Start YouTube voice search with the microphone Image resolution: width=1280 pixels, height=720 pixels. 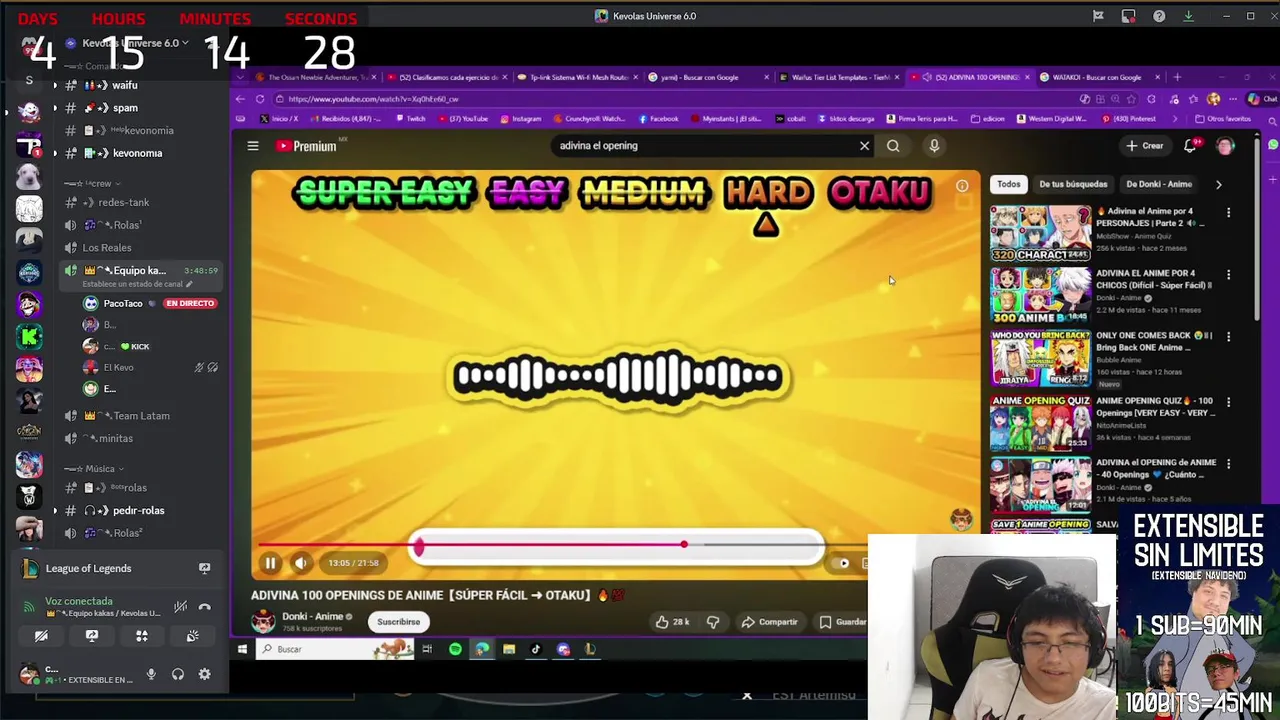click(934, 146)
